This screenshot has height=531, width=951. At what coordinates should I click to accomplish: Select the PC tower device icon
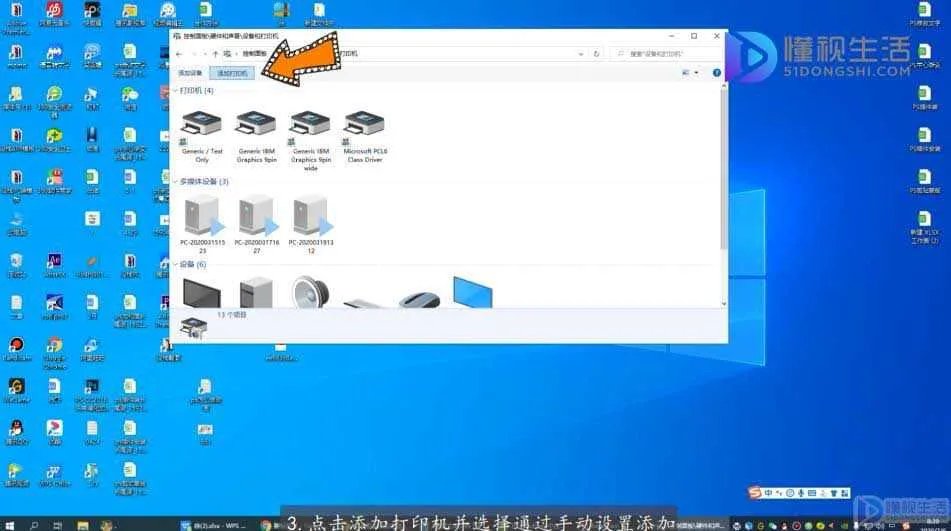[256, 292]
